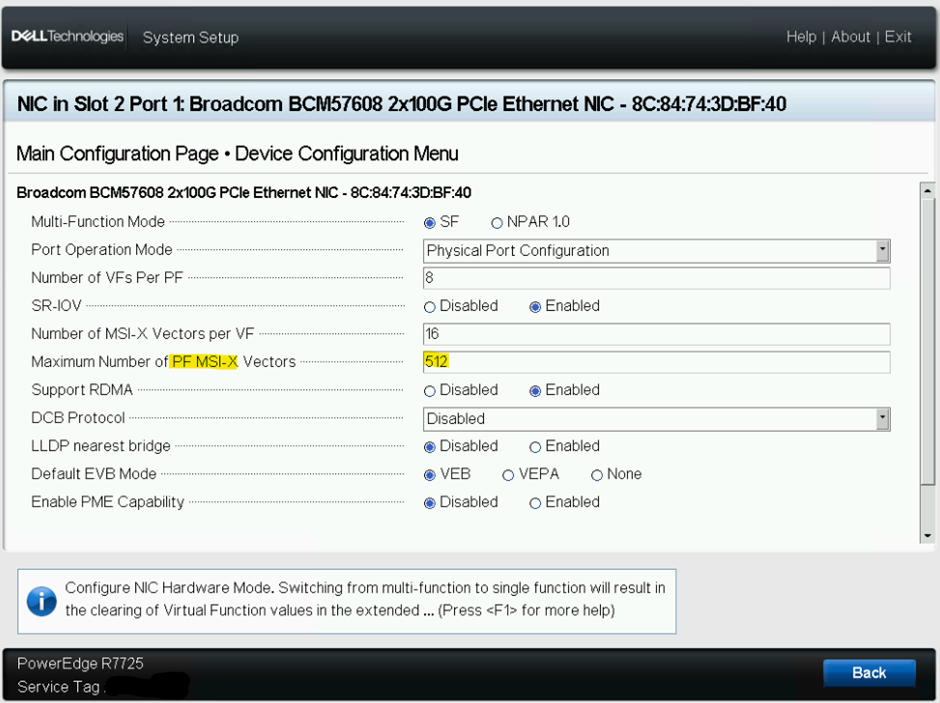The height and width of the screenshot is (703, 940).
Task: Open the DCB Protocol dropdown
Action: coord(656,419)
